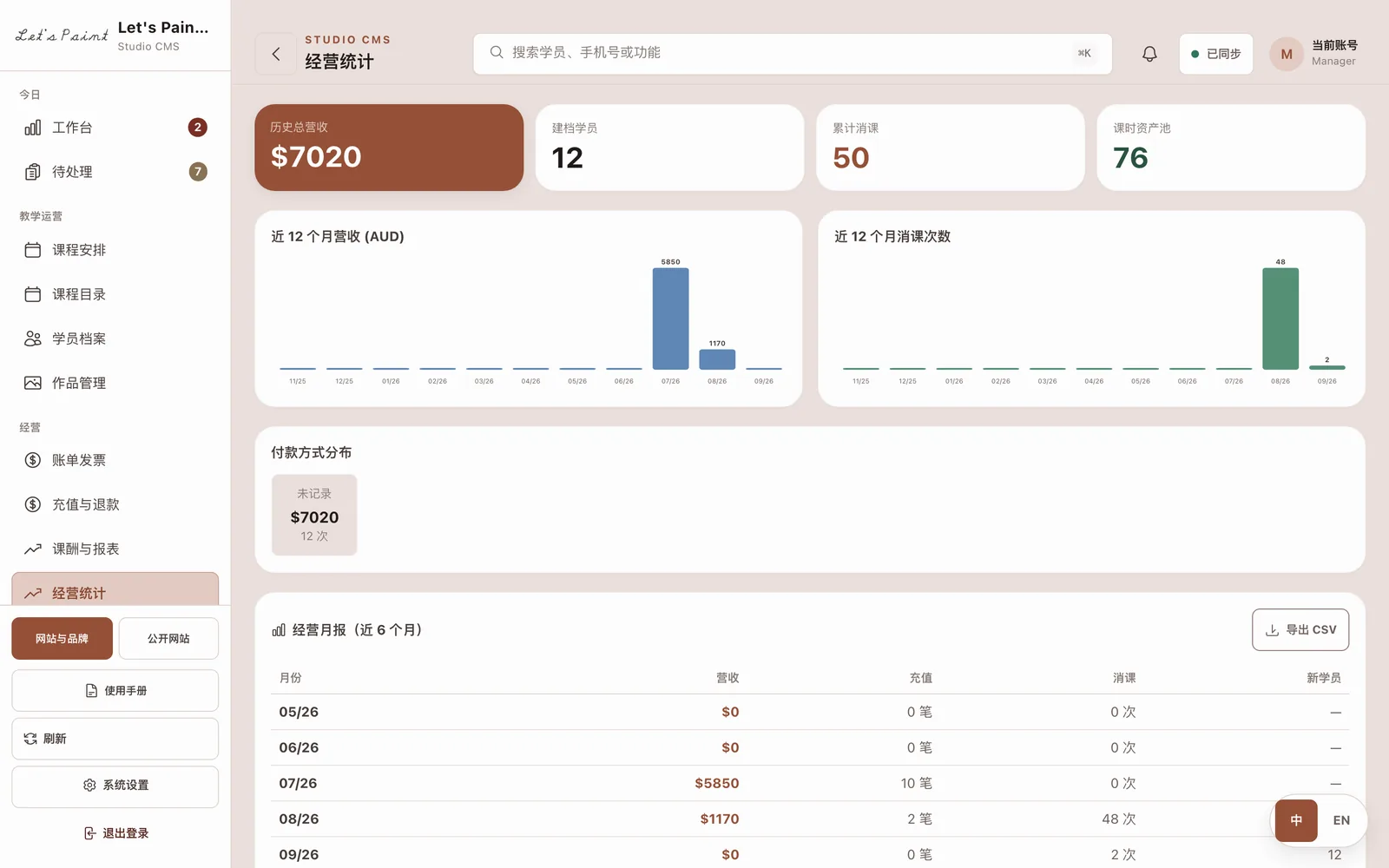Click the 学员档案 people icon

[33, 339]
